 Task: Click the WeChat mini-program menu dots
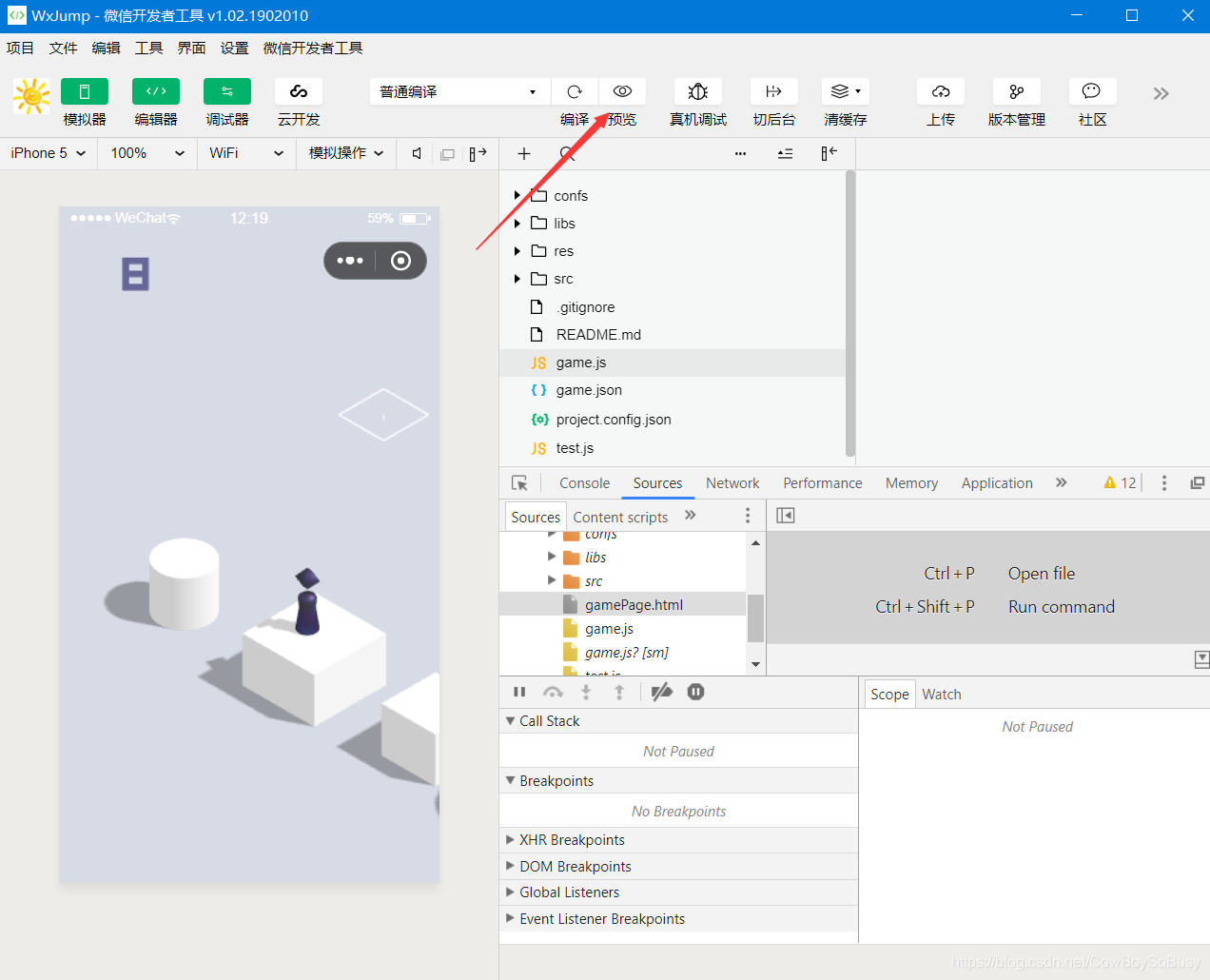pos(350,261)
